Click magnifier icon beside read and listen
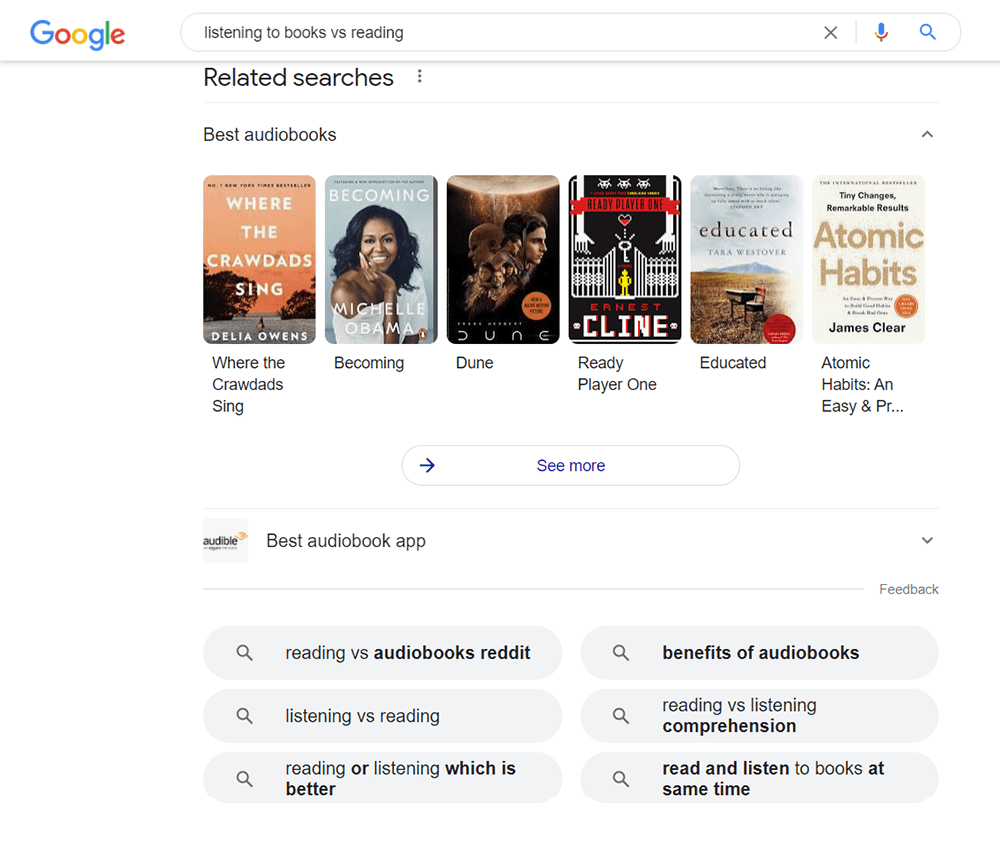1000x854 pixels. click(x=621, y=779)
